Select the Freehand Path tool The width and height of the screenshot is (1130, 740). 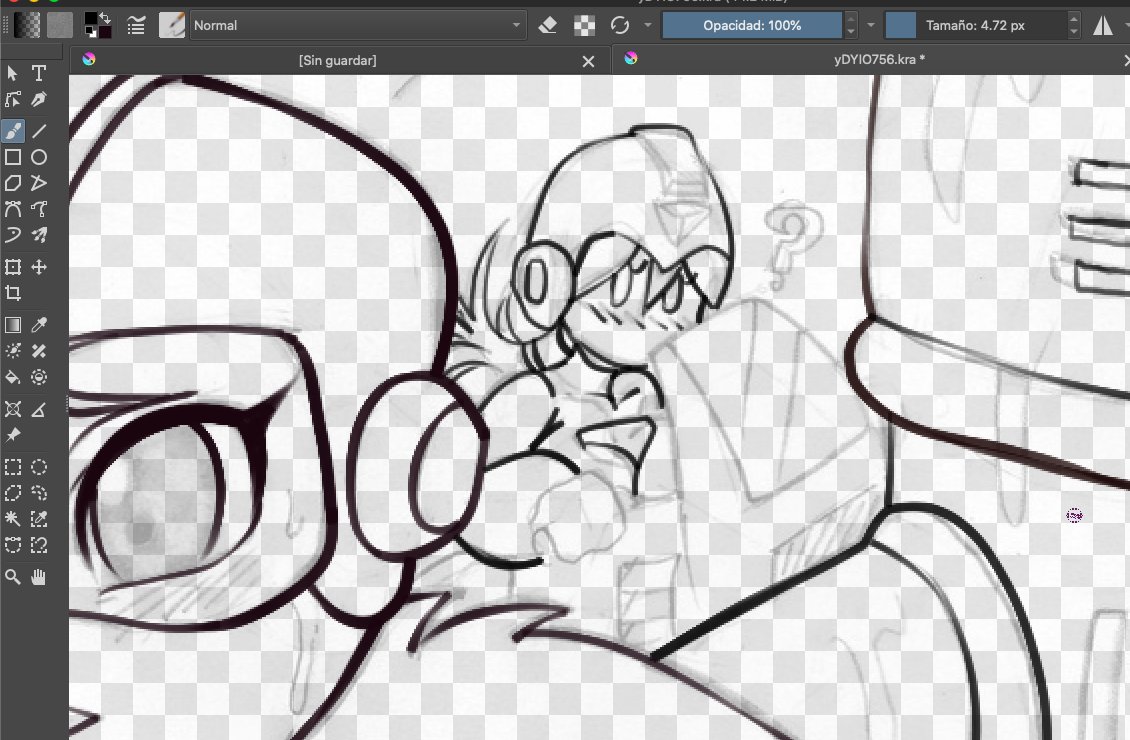39,209
